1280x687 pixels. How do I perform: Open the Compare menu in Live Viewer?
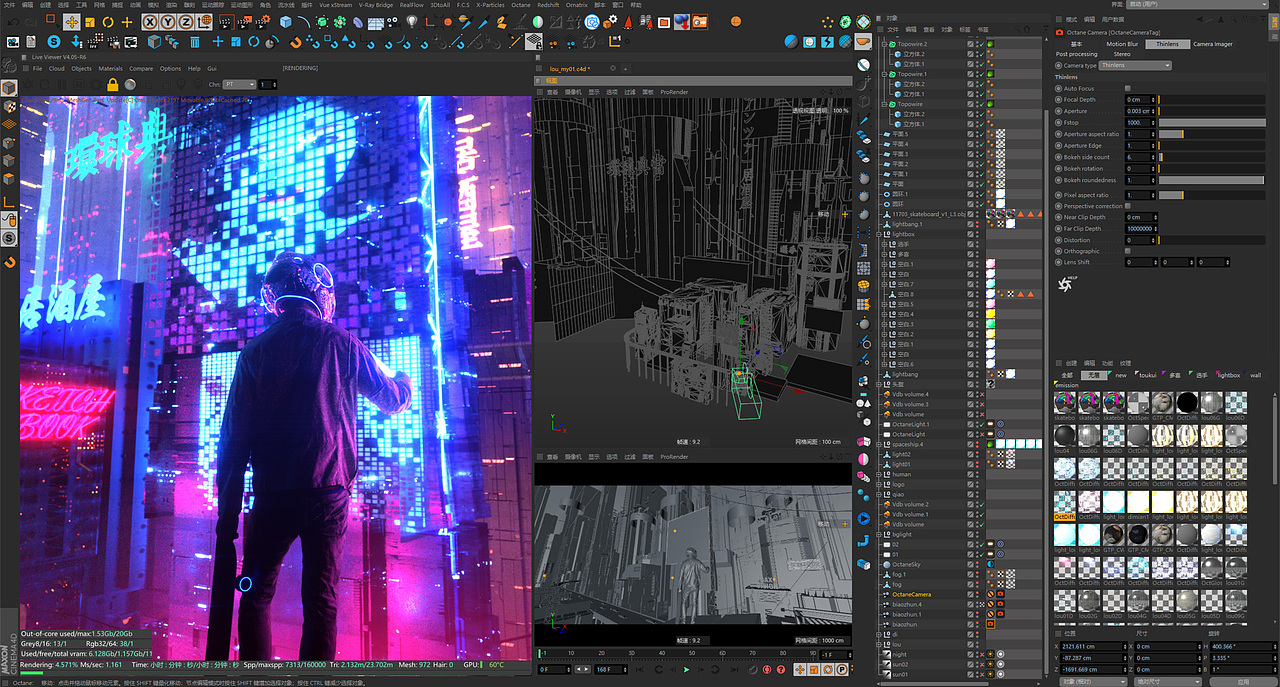coord(141,69)
